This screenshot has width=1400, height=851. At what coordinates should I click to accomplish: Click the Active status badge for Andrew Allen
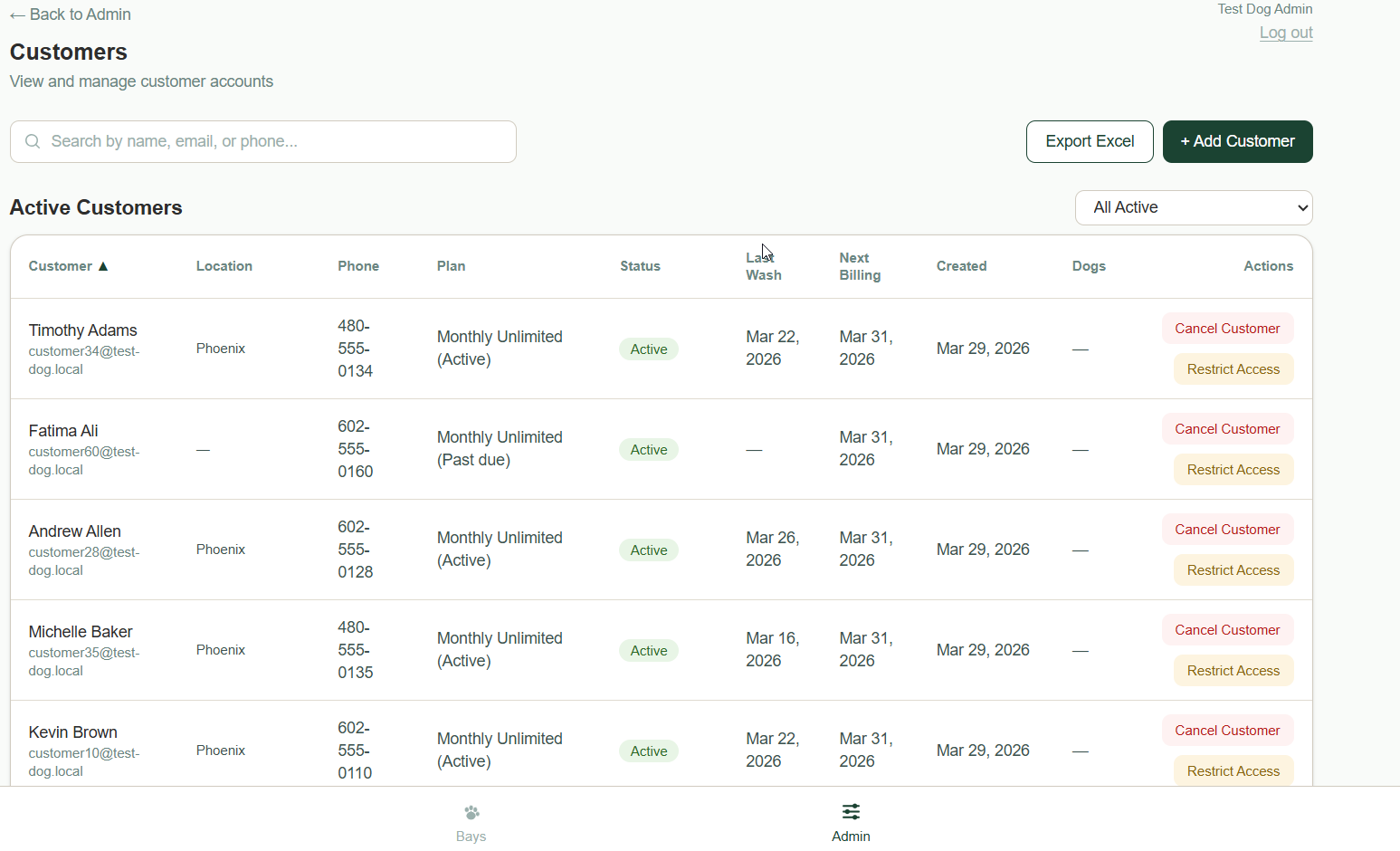tap(648, 550)
